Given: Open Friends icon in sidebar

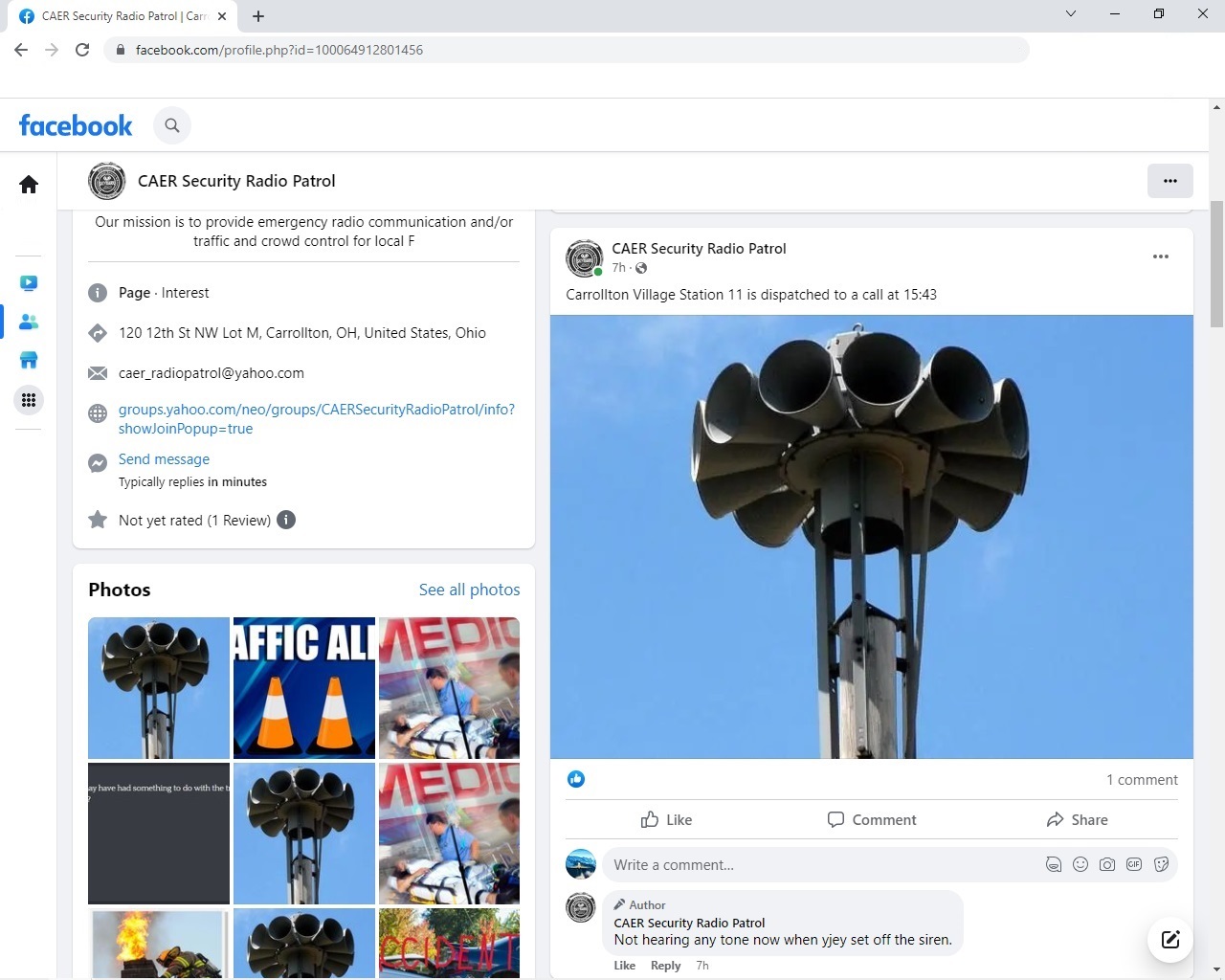Looking at the screenshot, I should tap(29, 322).
